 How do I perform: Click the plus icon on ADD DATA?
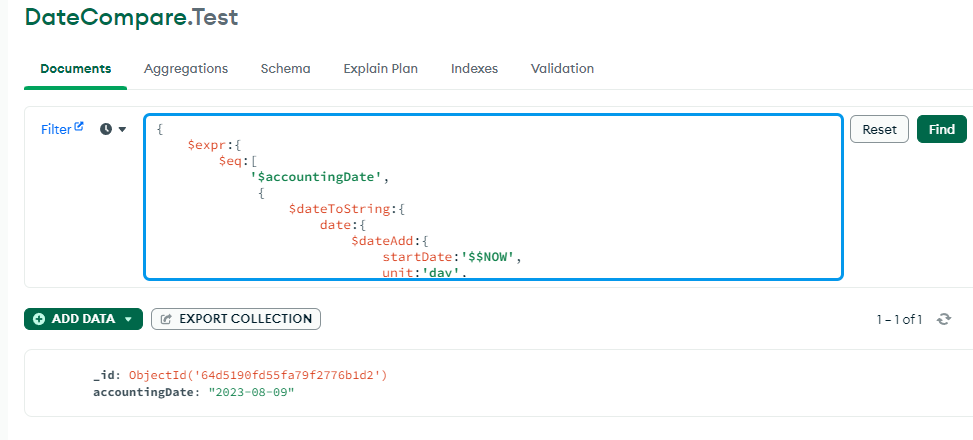click(x=39, y=319)
